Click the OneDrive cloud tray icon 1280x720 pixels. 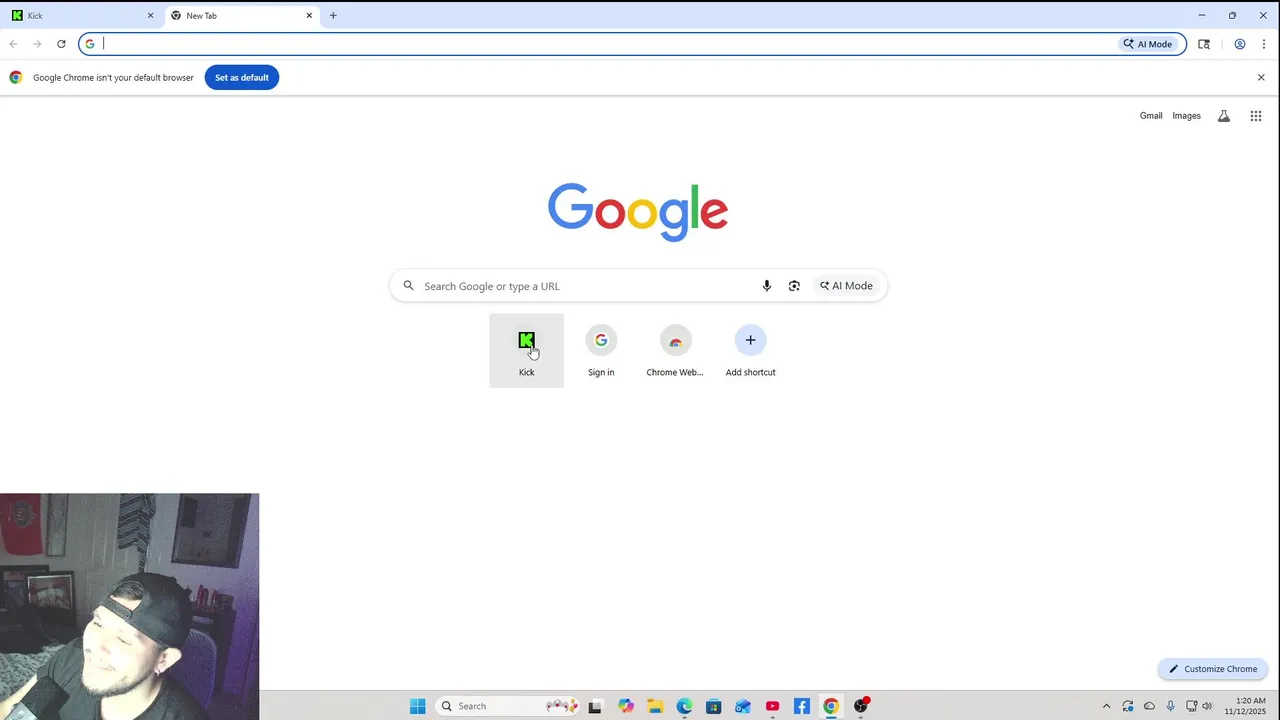pyautogui.click(x=1149, y=706)
